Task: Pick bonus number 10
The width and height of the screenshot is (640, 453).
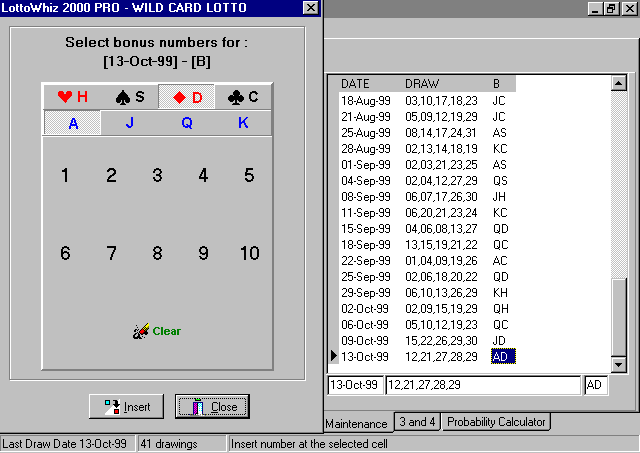Action: click(x=250, y=253)
